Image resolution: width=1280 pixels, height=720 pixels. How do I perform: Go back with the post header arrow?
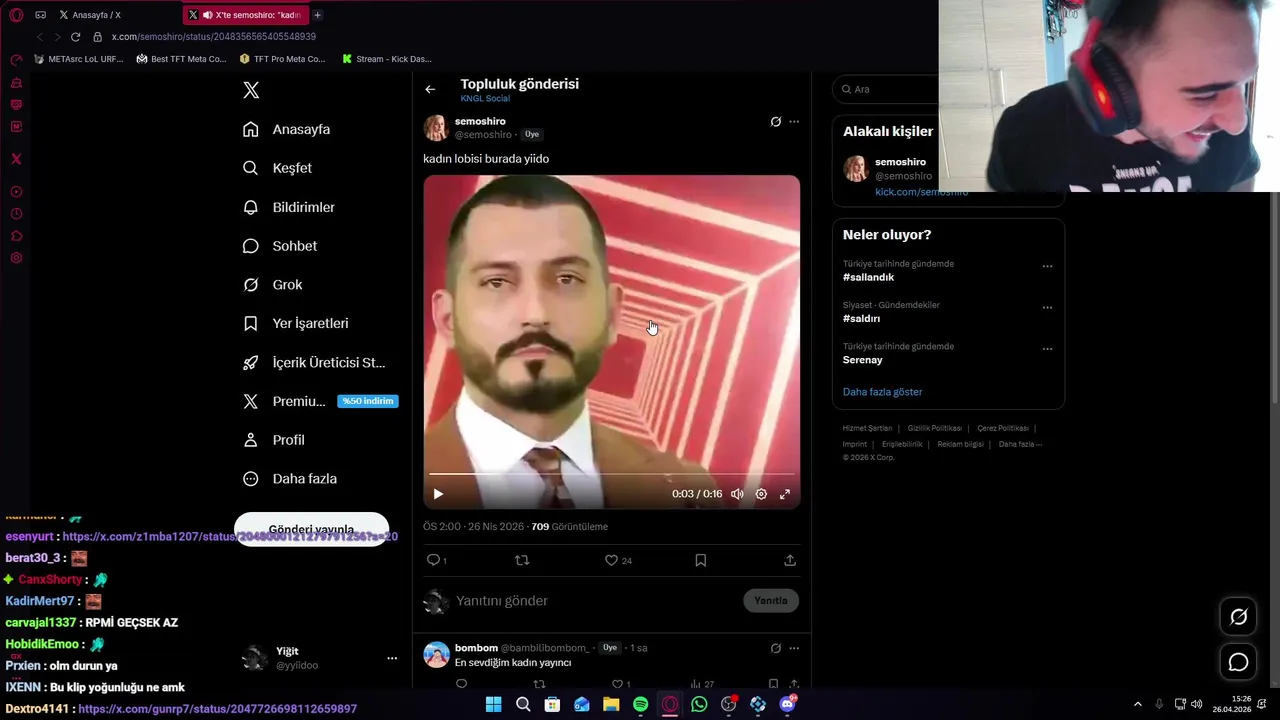(x=430, y=89)
